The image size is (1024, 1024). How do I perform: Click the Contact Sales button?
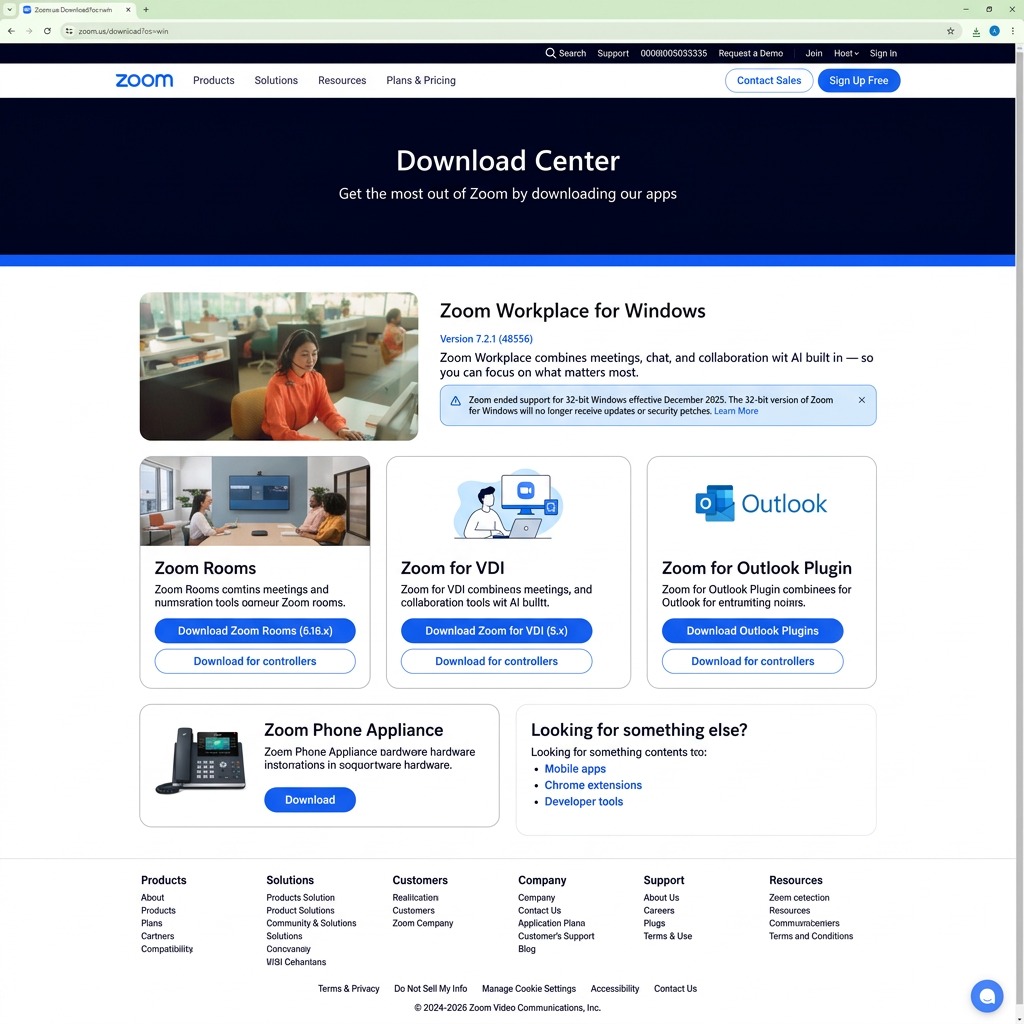(769, 80)
